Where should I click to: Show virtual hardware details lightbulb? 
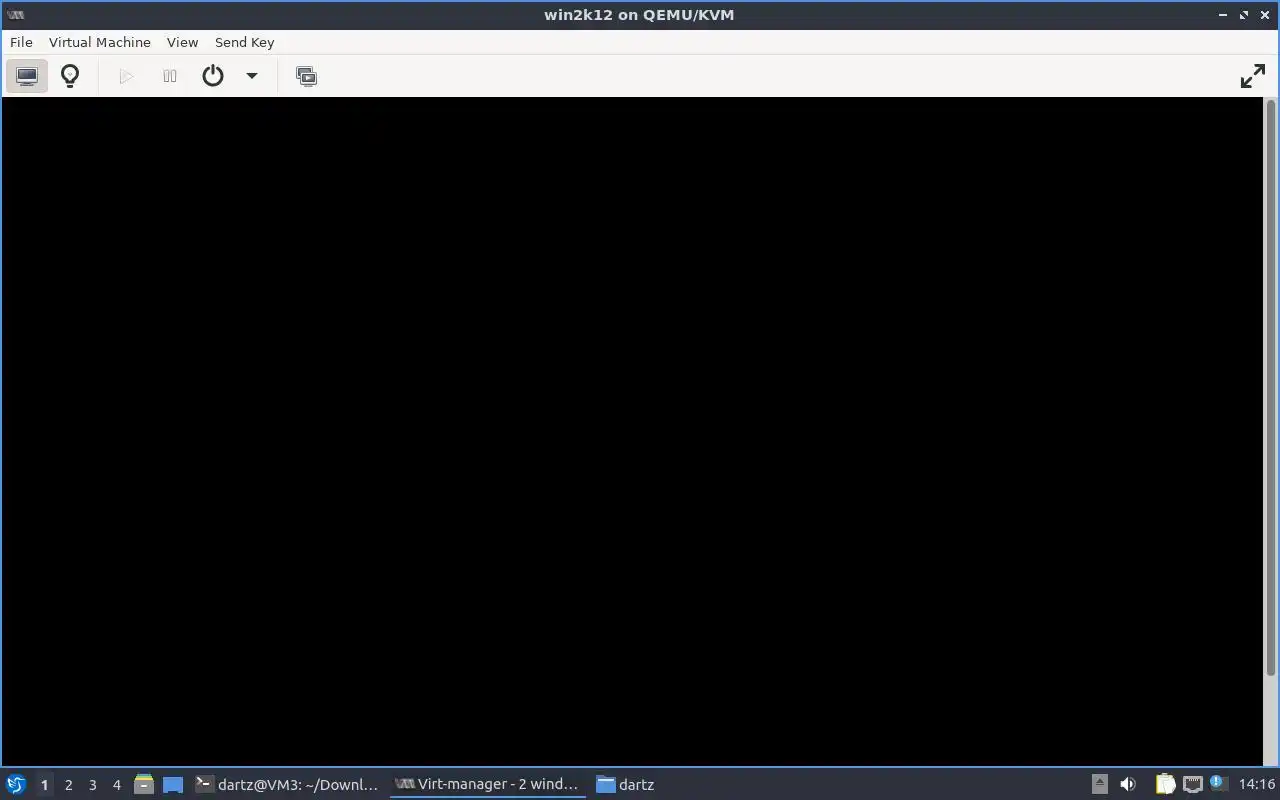coord(70,76)
